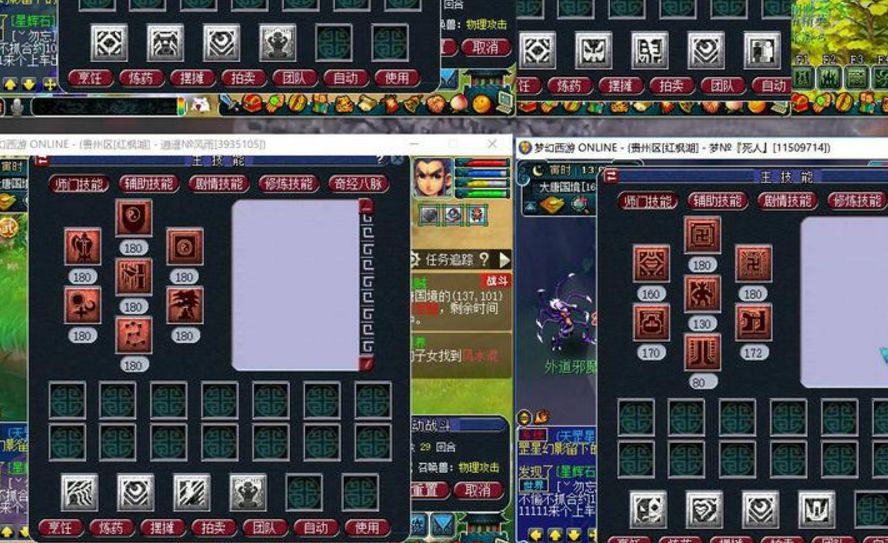Open the 奇经八脉 tab in 逍遥№风雨 window
Viewport: 888px width, 543px height.
358,183
